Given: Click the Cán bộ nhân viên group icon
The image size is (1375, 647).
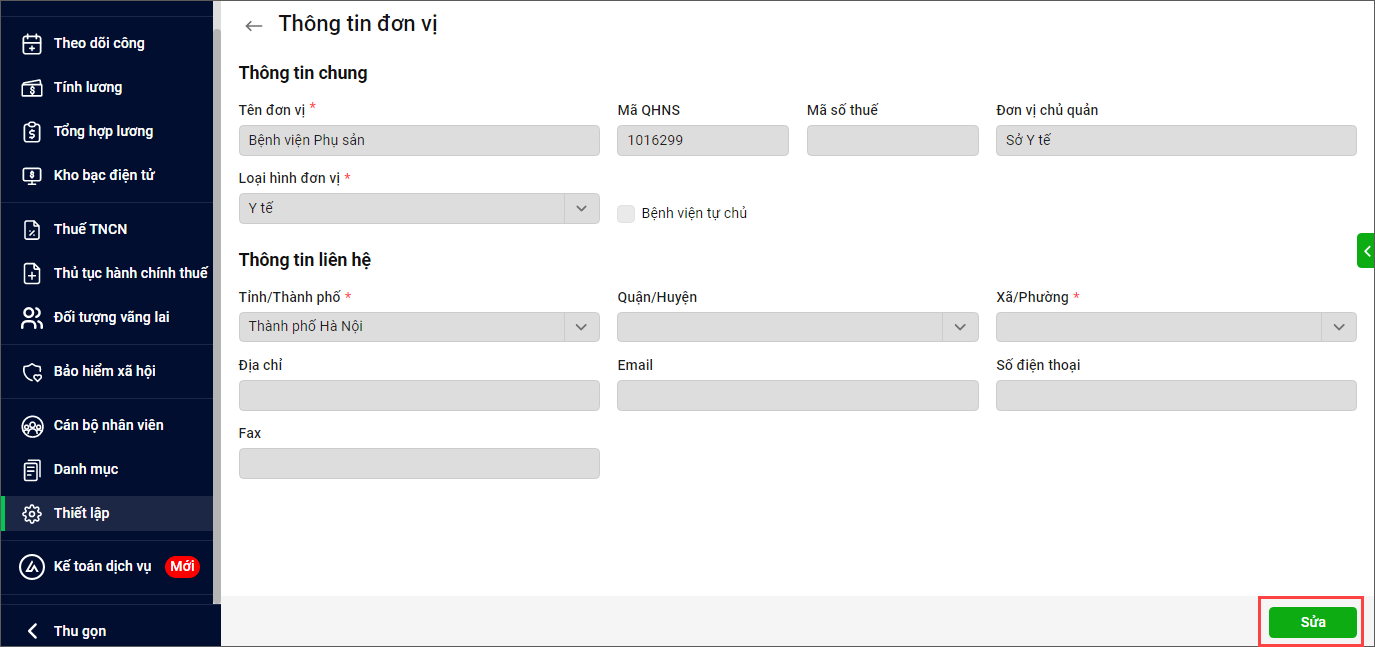Looking at the screenshot, I should [33, 425].
